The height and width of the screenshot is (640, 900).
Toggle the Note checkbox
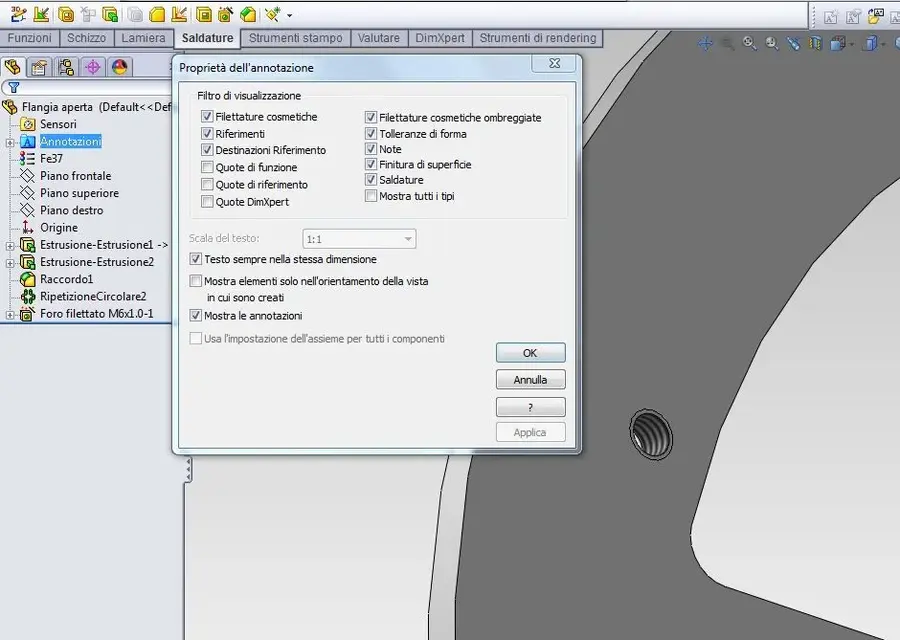(371, 149)
